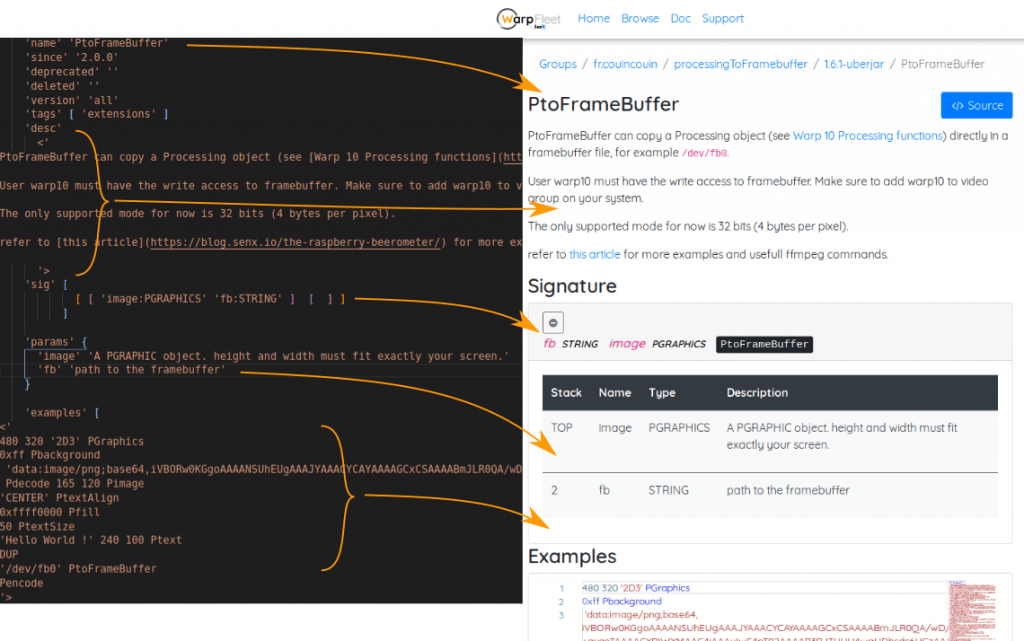
Task: Click the Source button
Action: pyautogui.click(x=976, y=106)
